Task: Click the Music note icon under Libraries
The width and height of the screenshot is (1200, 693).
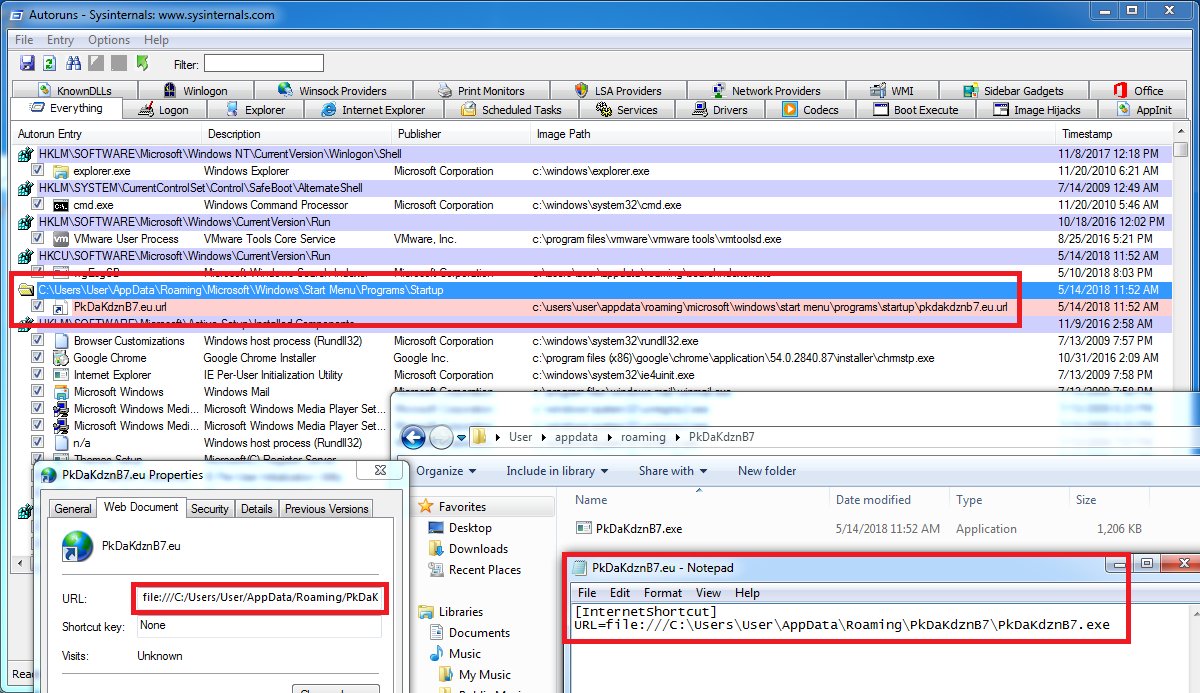Action: 438,653
